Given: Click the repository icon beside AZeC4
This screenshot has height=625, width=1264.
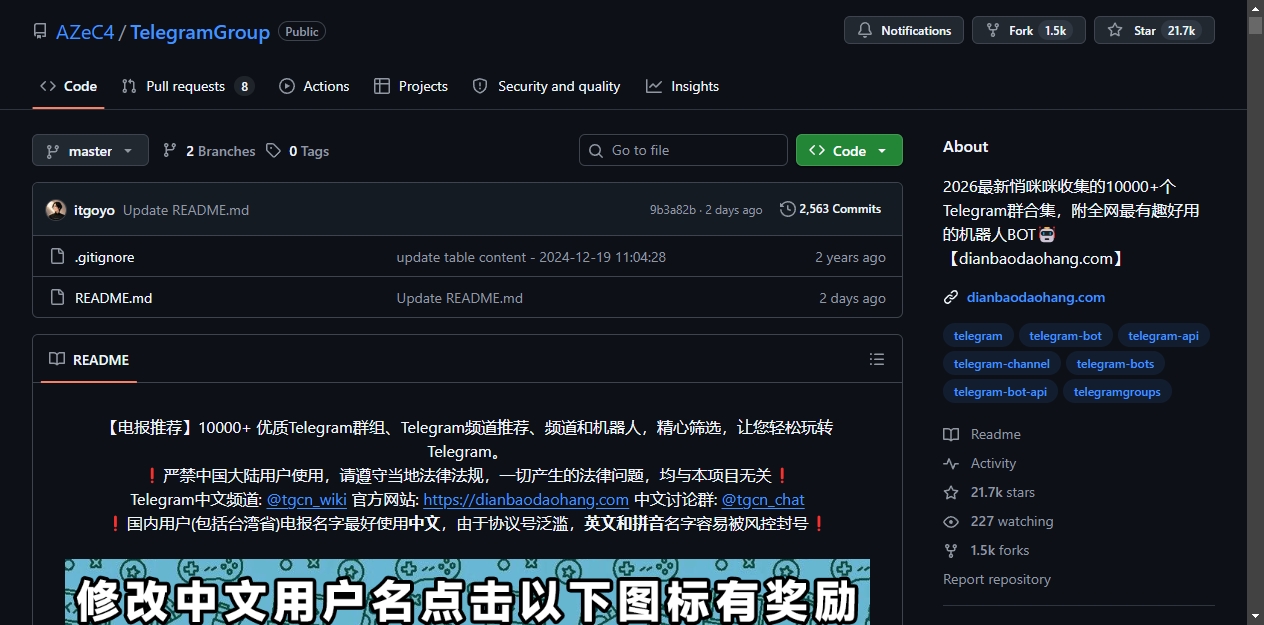Looking at the screenshot, I should point(40,32).
